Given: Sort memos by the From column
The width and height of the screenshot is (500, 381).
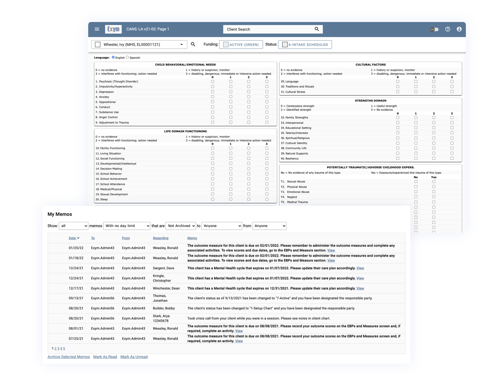Looking at the screenshot, I should [x=126, y=238].
